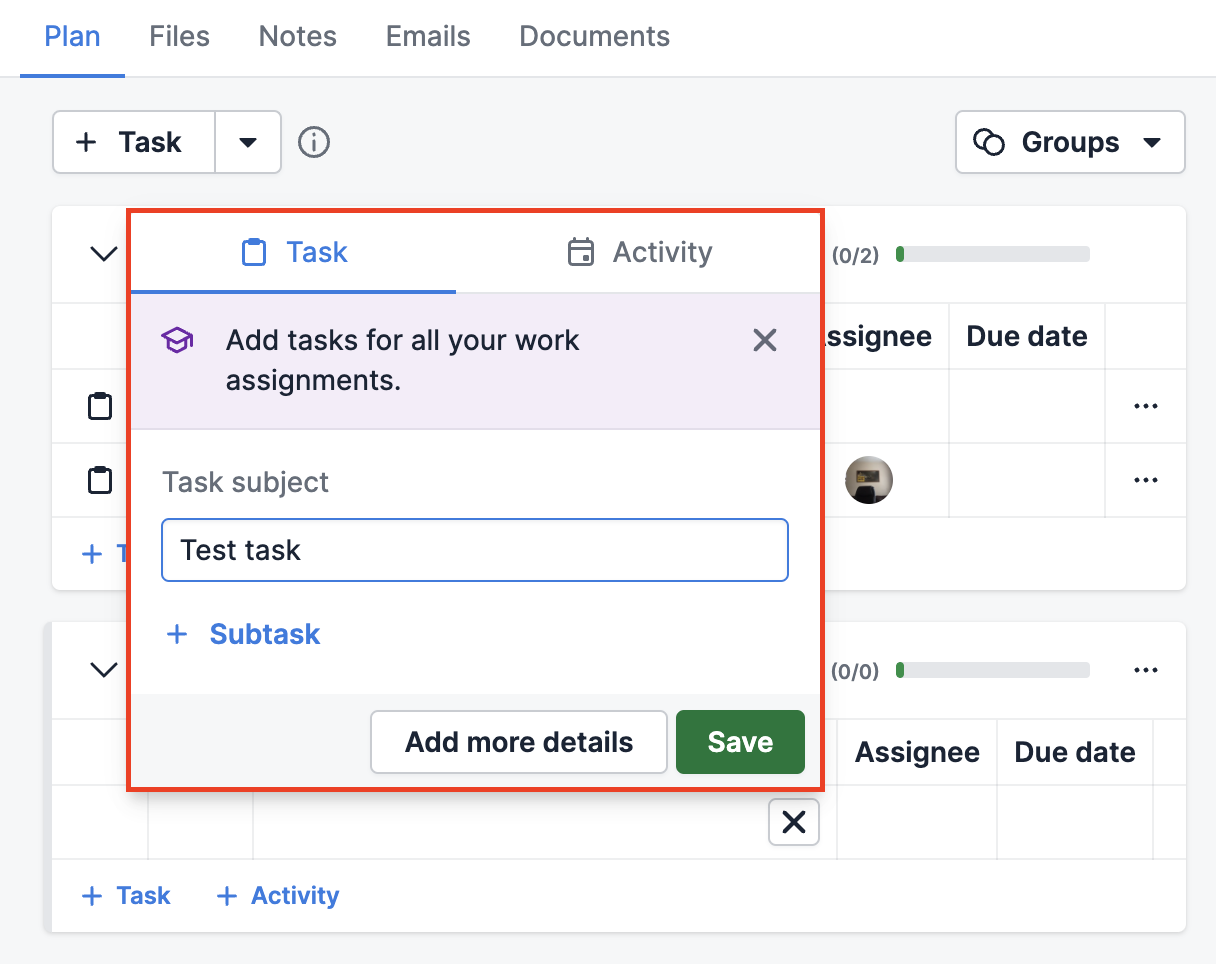Dismiss the add tasks tip
Viewport: 1216px width, 964px height.
(764, 340)
